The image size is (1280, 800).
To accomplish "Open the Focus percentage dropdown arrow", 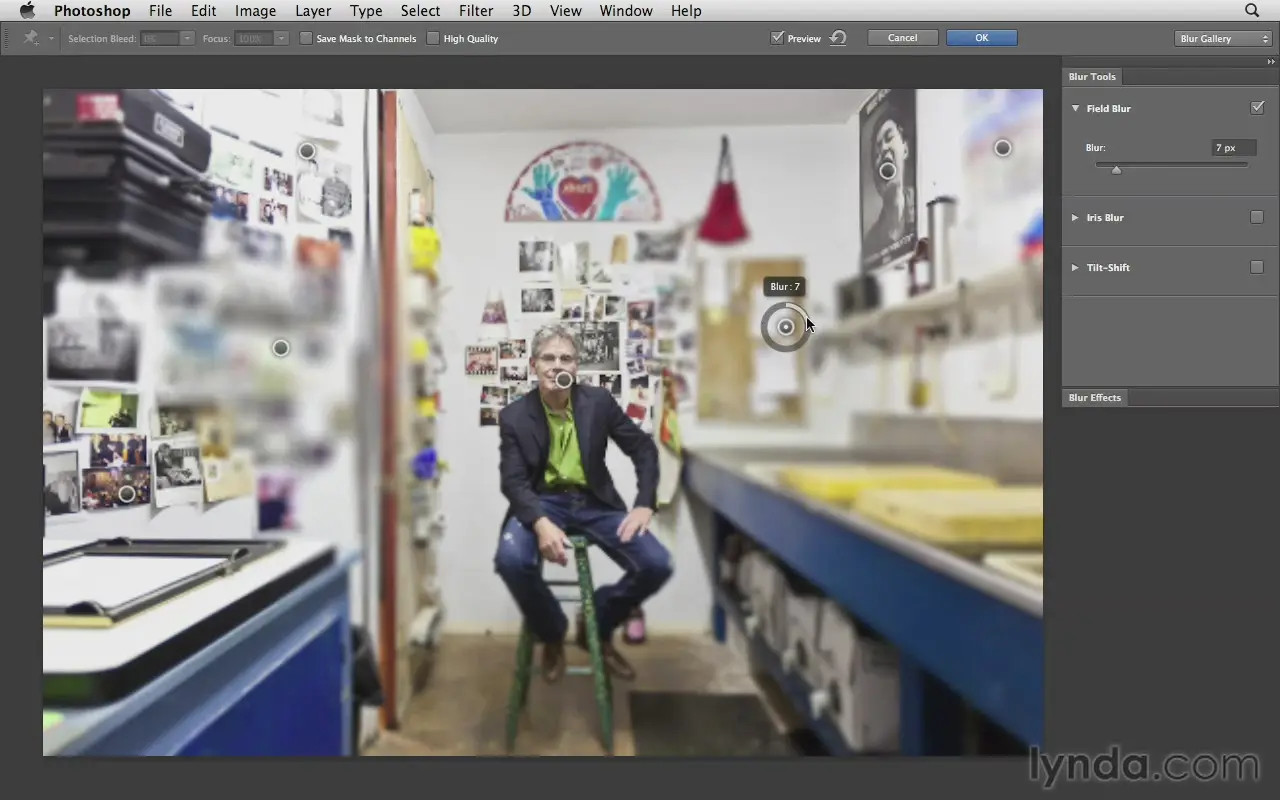I will click(x=282, y=38).
